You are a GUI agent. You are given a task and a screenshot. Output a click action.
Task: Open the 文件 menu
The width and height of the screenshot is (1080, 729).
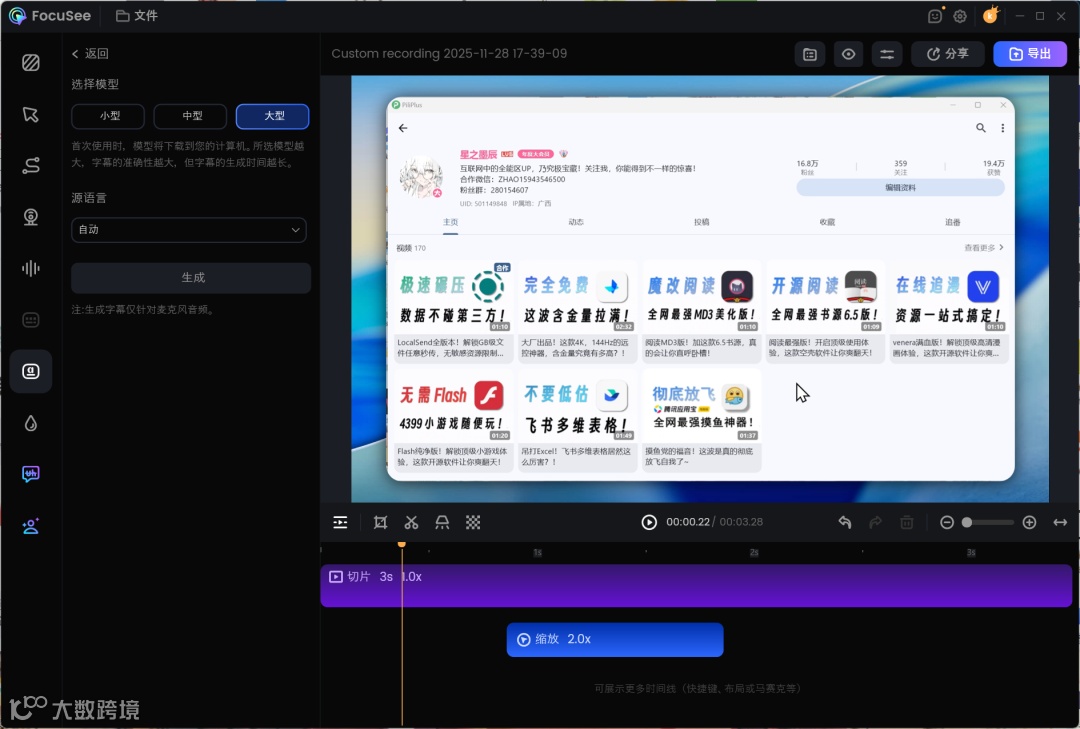coord(136,16)
